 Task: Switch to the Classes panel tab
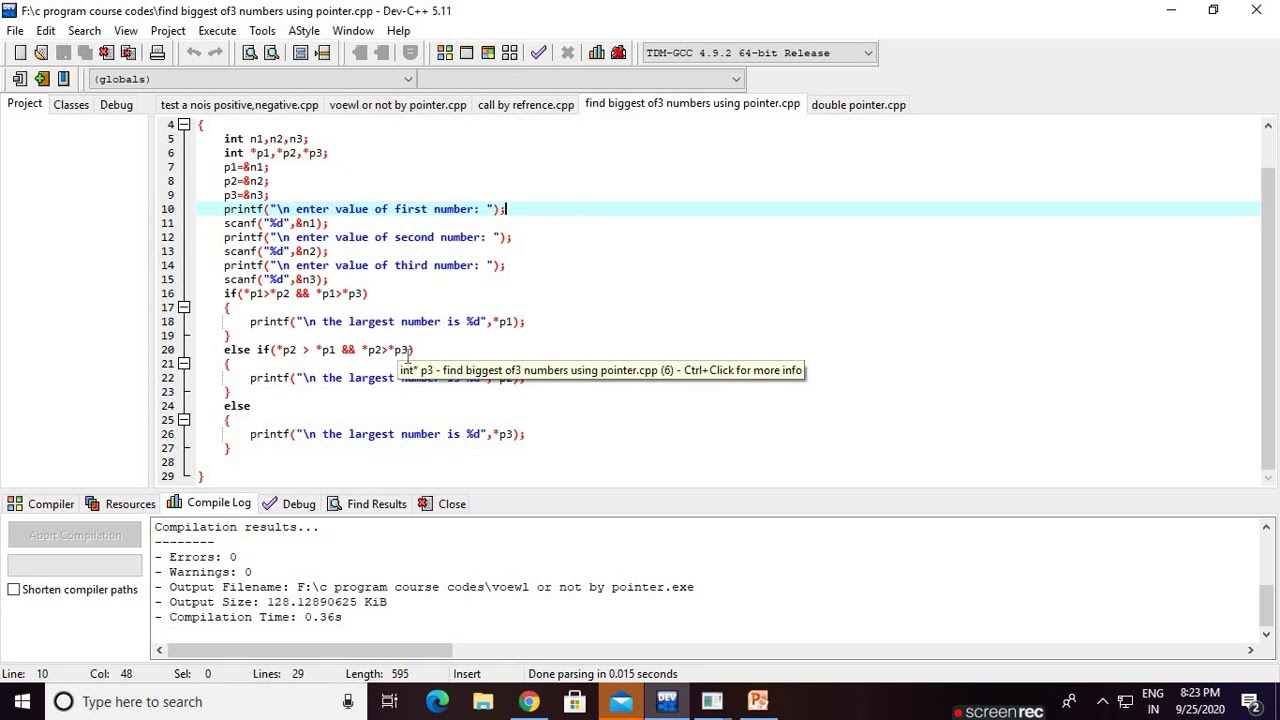(71, 105)
